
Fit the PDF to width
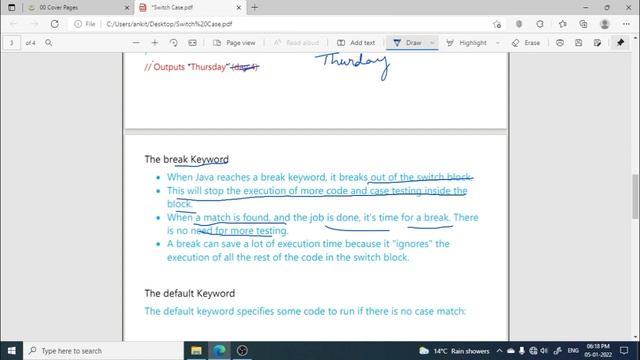point(192,43)
